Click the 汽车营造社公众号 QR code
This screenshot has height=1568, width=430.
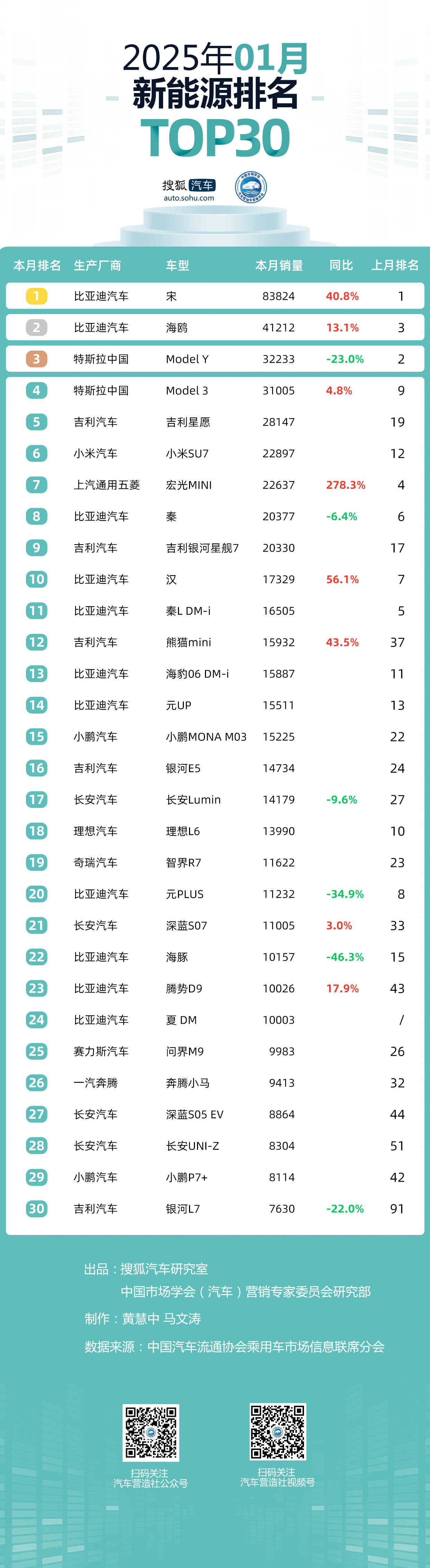tap(151, 1432)
